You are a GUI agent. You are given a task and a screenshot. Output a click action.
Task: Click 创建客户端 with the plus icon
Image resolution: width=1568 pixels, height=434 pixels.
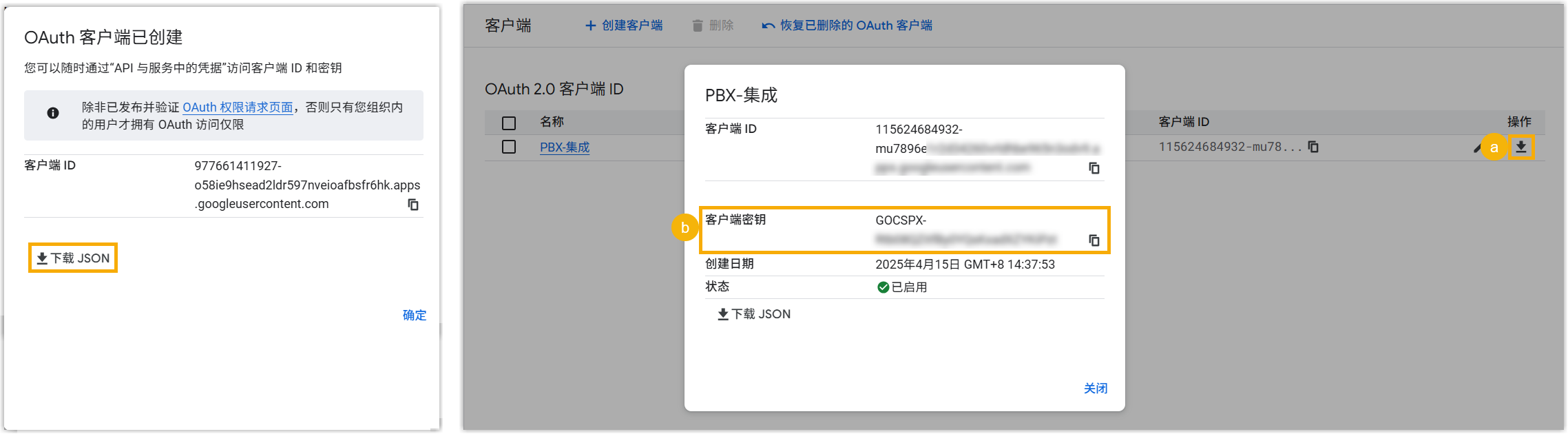(624, 25)
